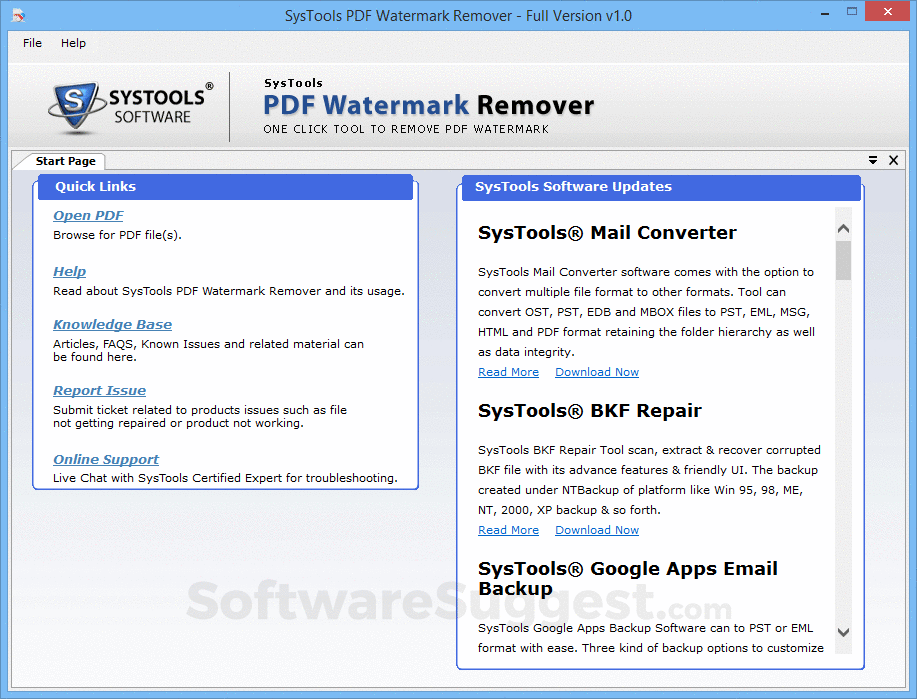Click the updates panel scroll up arrow

point(843,229)
